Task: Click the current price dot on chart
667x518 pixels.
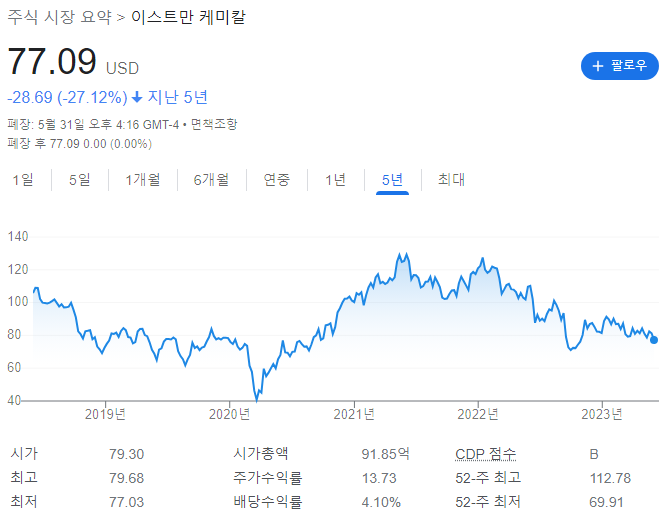Action: pyautogui.click(x=654, y=340)
